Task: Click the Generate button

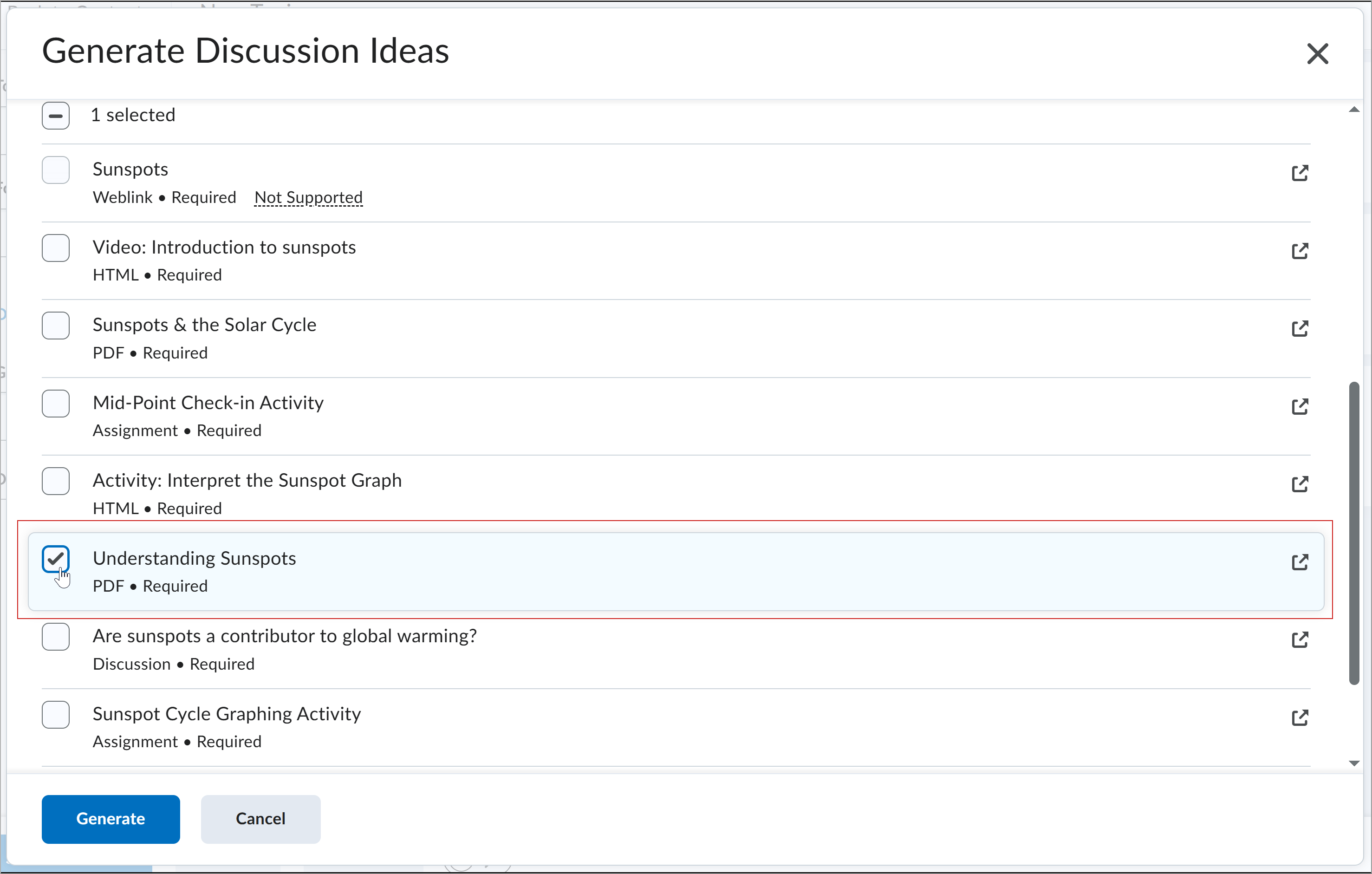Action: [x=111, y=819]
